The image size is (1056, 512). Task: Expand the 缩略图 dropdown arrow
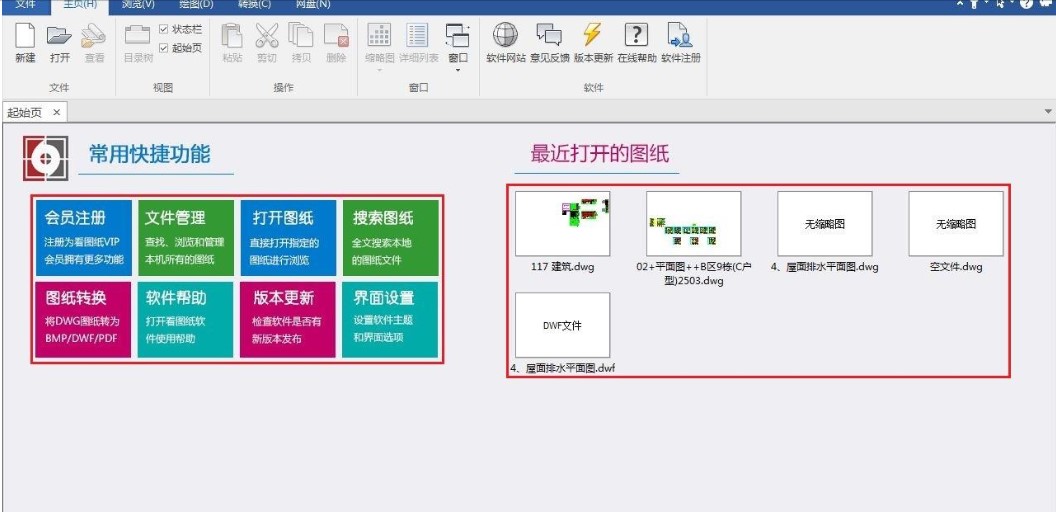pos(379,70)
